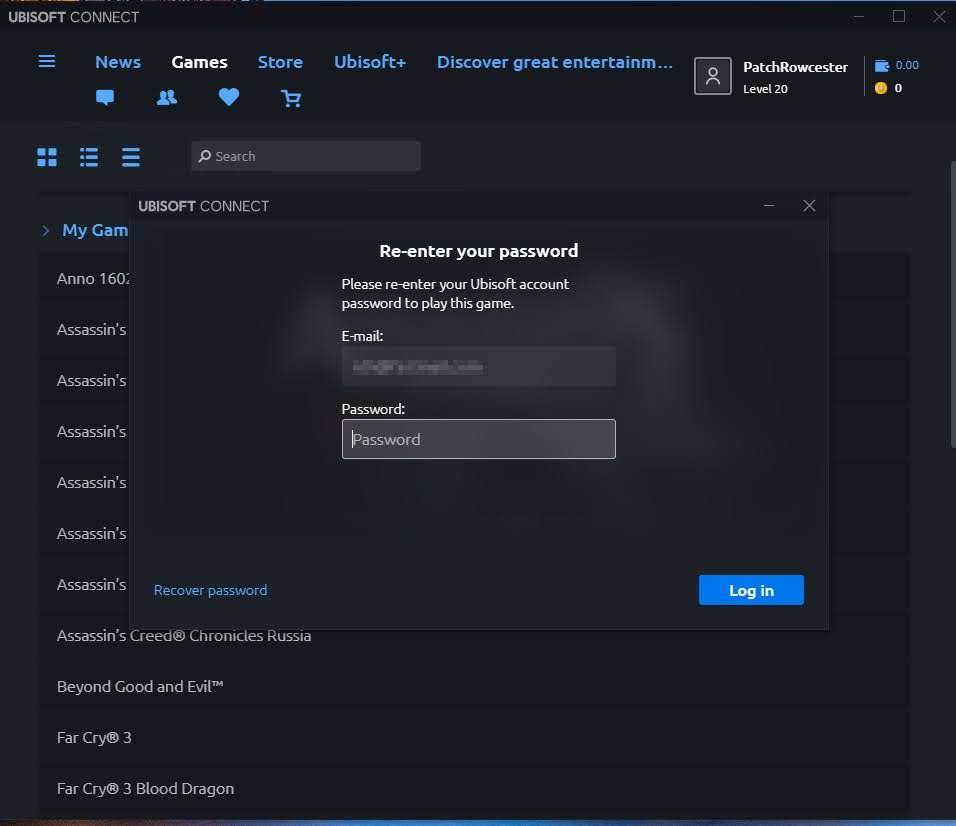
Task: Click the search magnifier icon
Action: [205, 156]
